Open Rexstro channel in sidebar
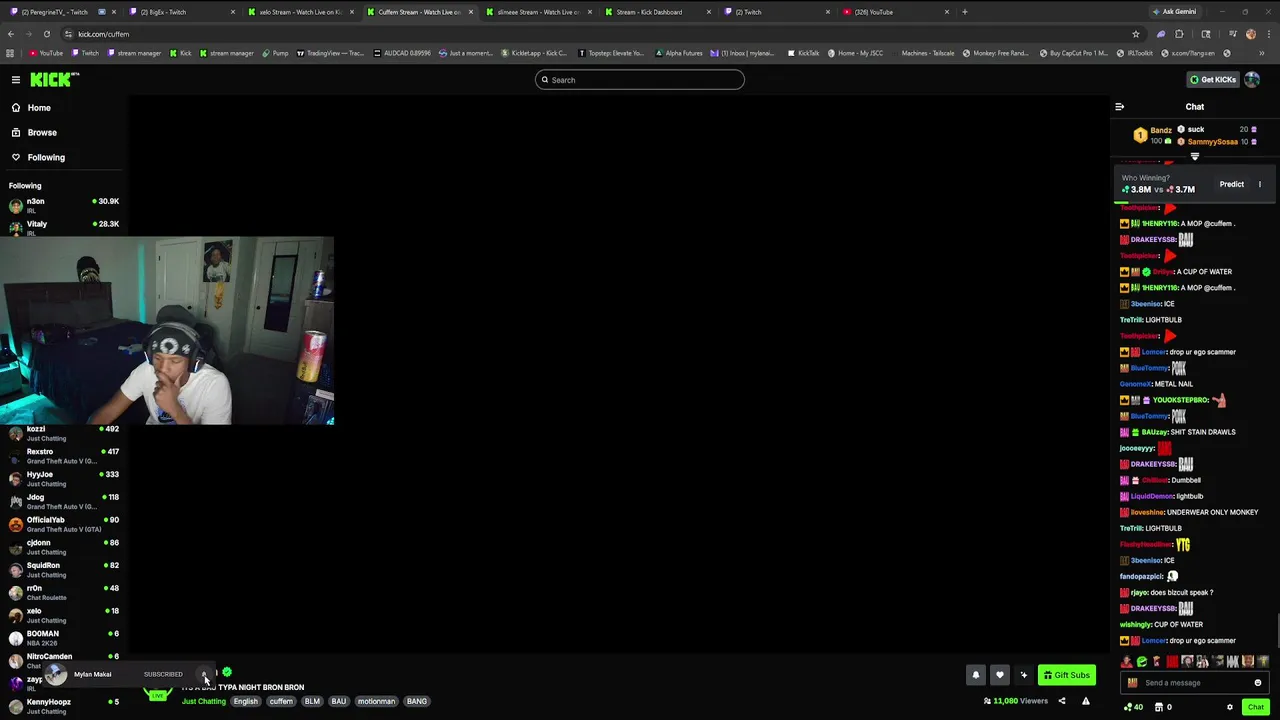 (x=64, y=456)
